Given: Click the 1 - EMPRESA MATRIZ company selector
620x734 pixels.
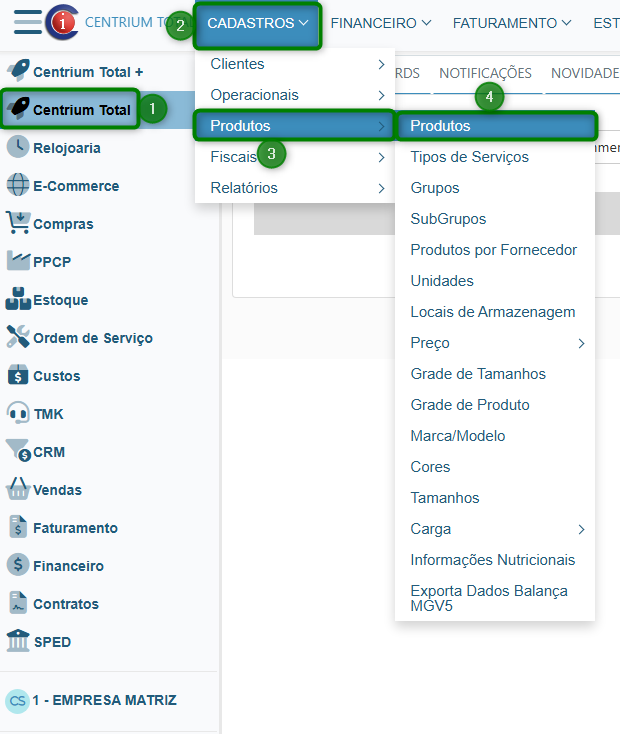Looking at the screenshot, I should 103,700.
